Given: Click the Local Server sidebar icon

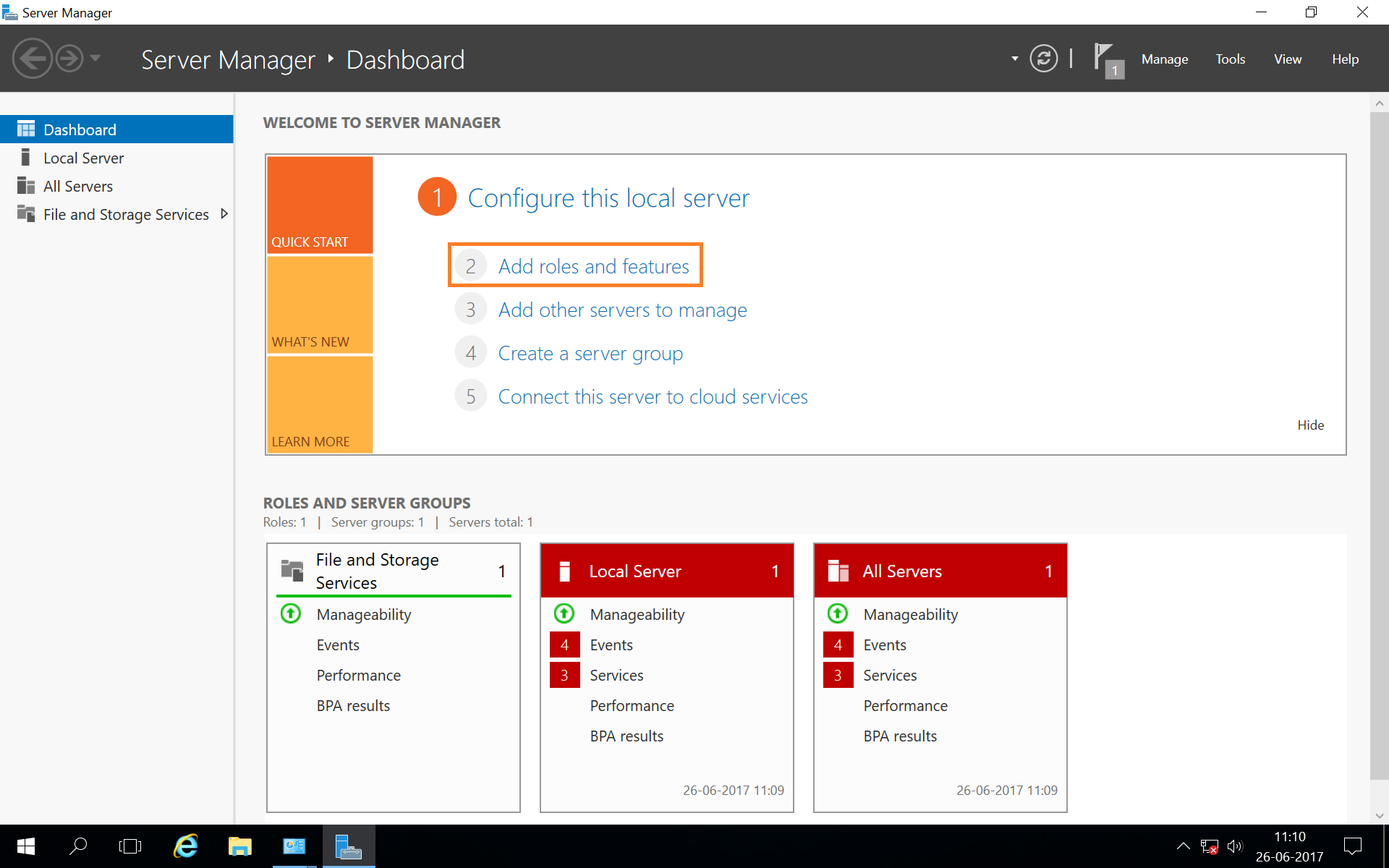Looking at the screenshot, I should 26,157.
